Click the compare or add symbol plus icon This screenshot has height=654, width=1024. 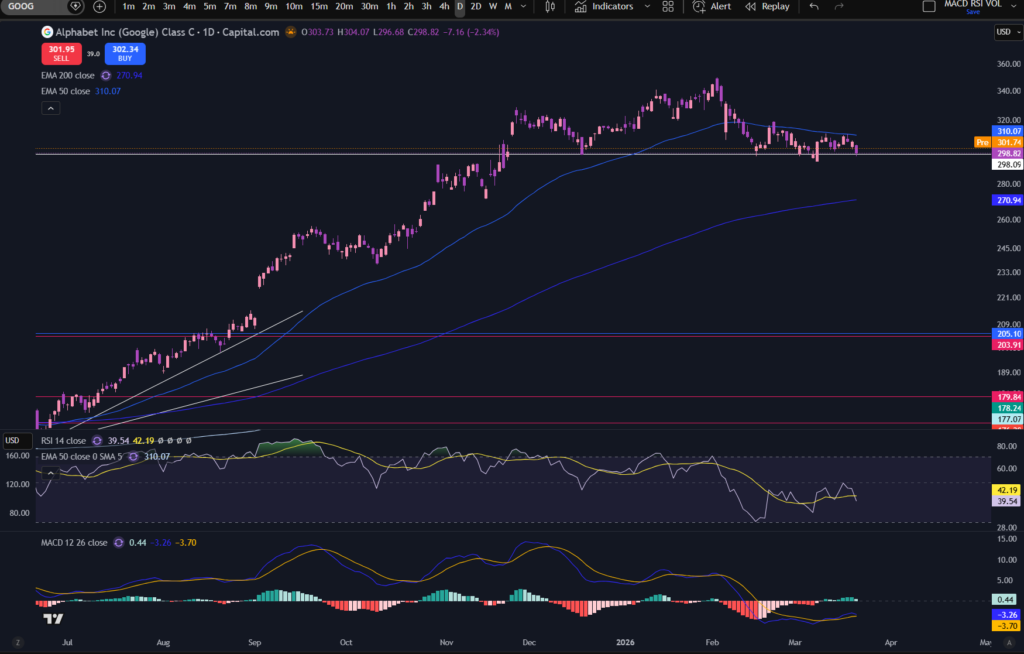coord(99,7)
